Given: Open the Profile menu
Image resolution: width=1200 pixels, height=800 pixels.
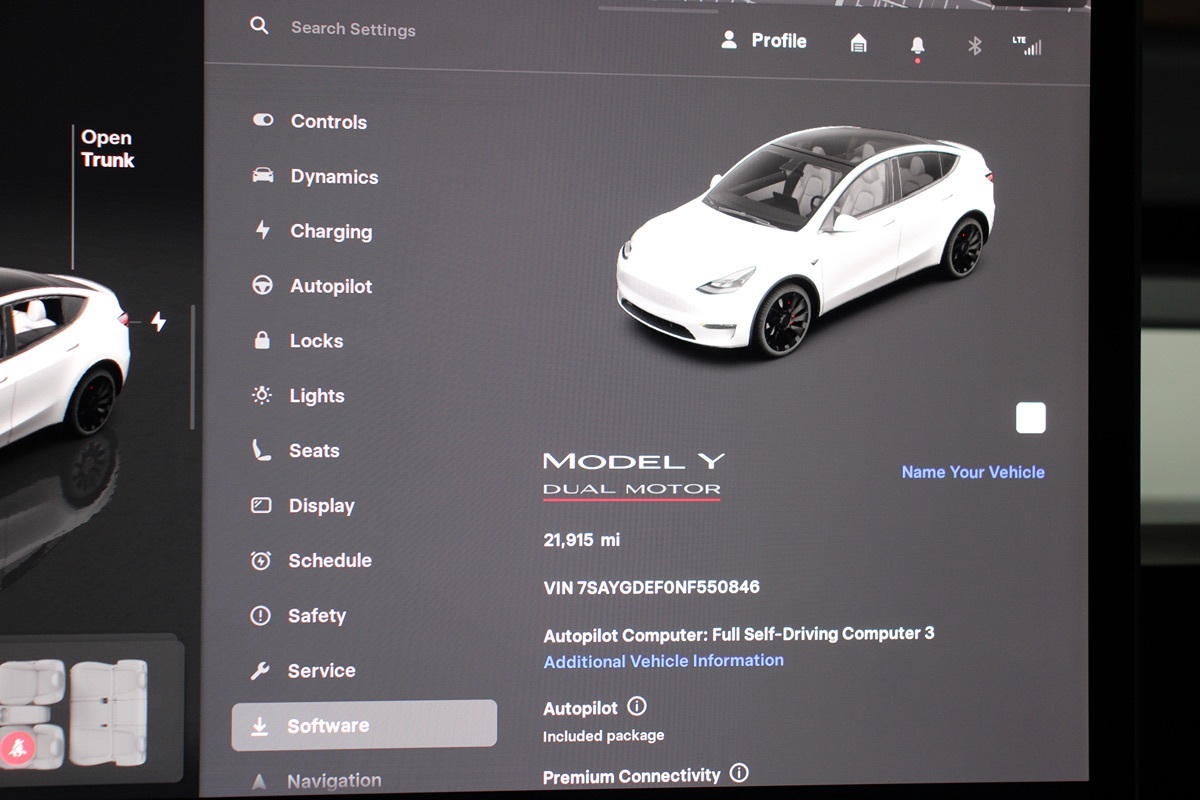Looking at the screenshot, I should point(764,41).
